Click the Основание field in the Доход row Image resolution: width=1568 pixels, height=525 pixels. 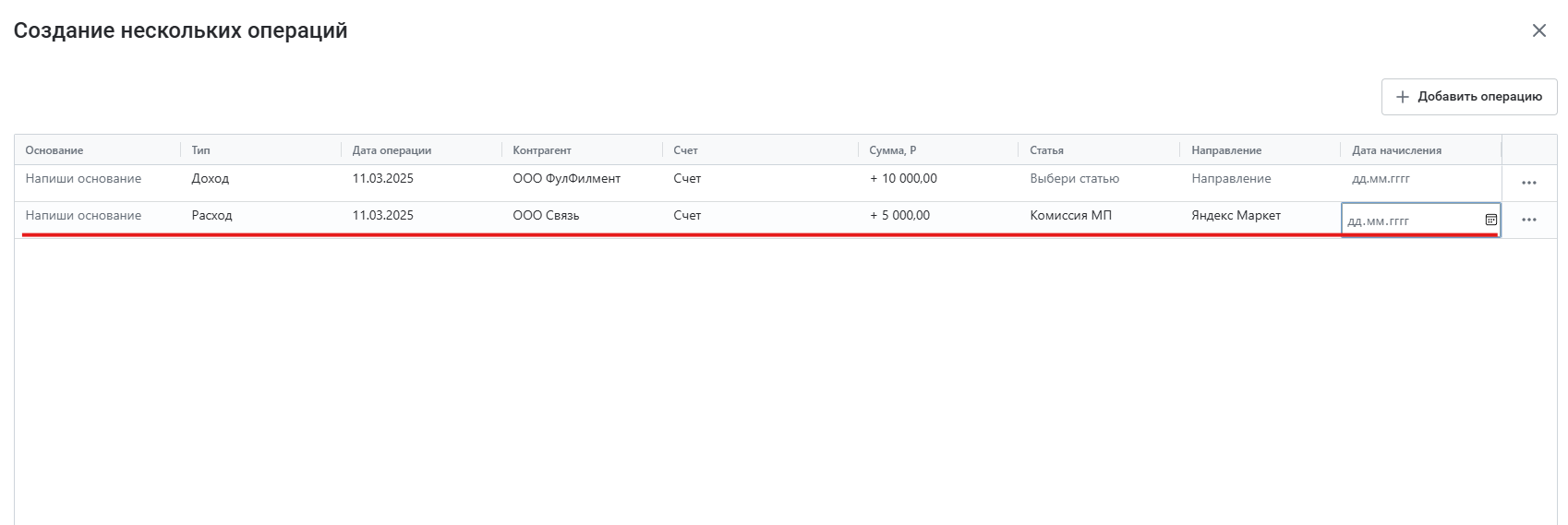pos(97,183)
